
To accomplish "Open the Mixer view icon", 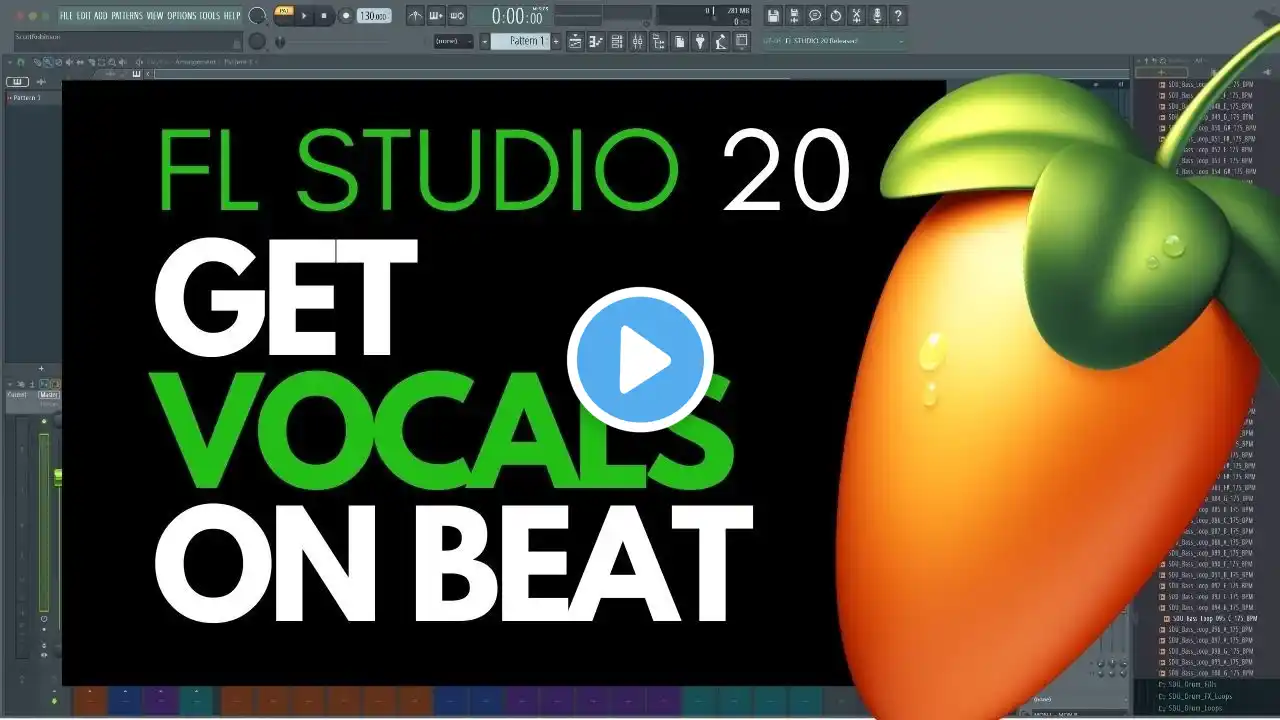I will [638, 41].
